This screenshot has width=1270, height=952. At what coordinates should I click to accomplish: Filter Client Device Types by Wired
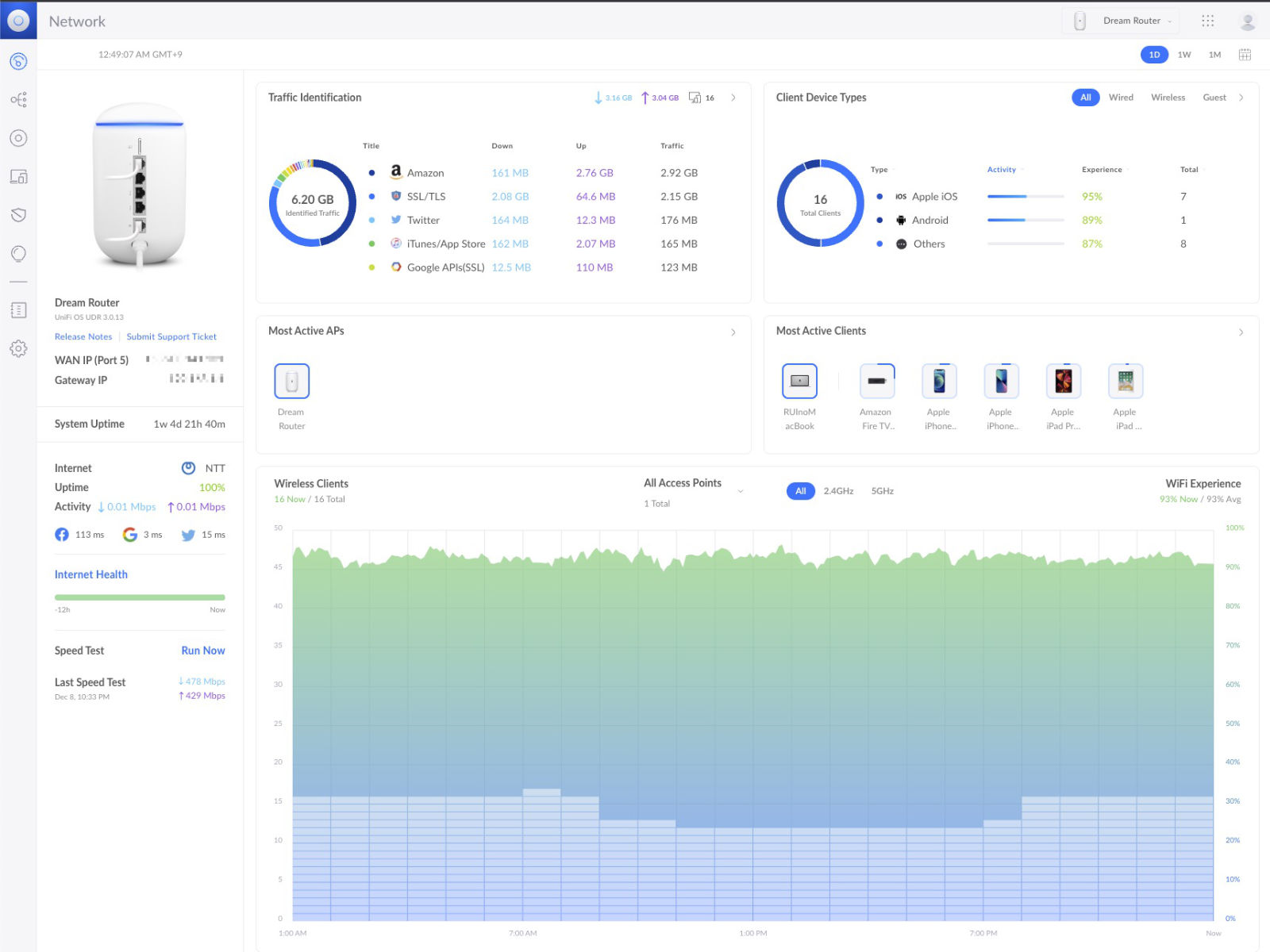[x=1121, y=98]
